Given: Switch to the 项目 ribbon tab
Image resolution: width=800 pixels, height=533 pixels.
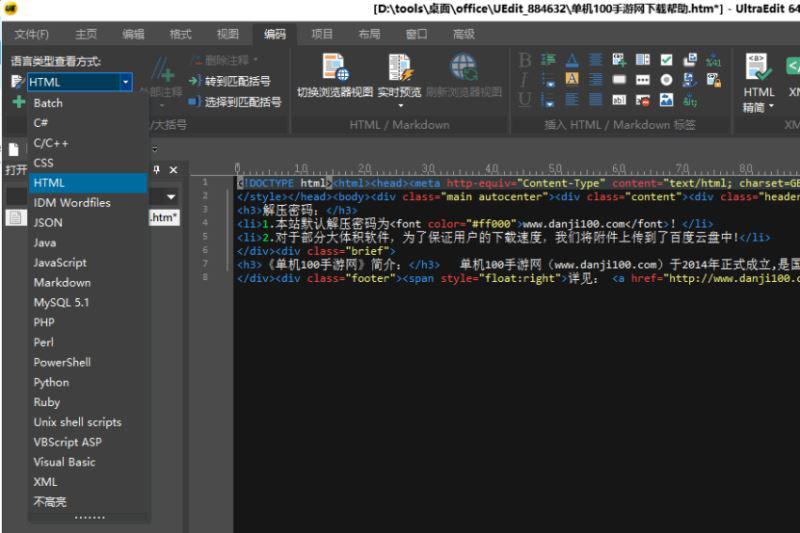Looking at the screenshot, I should pos(322,34).
